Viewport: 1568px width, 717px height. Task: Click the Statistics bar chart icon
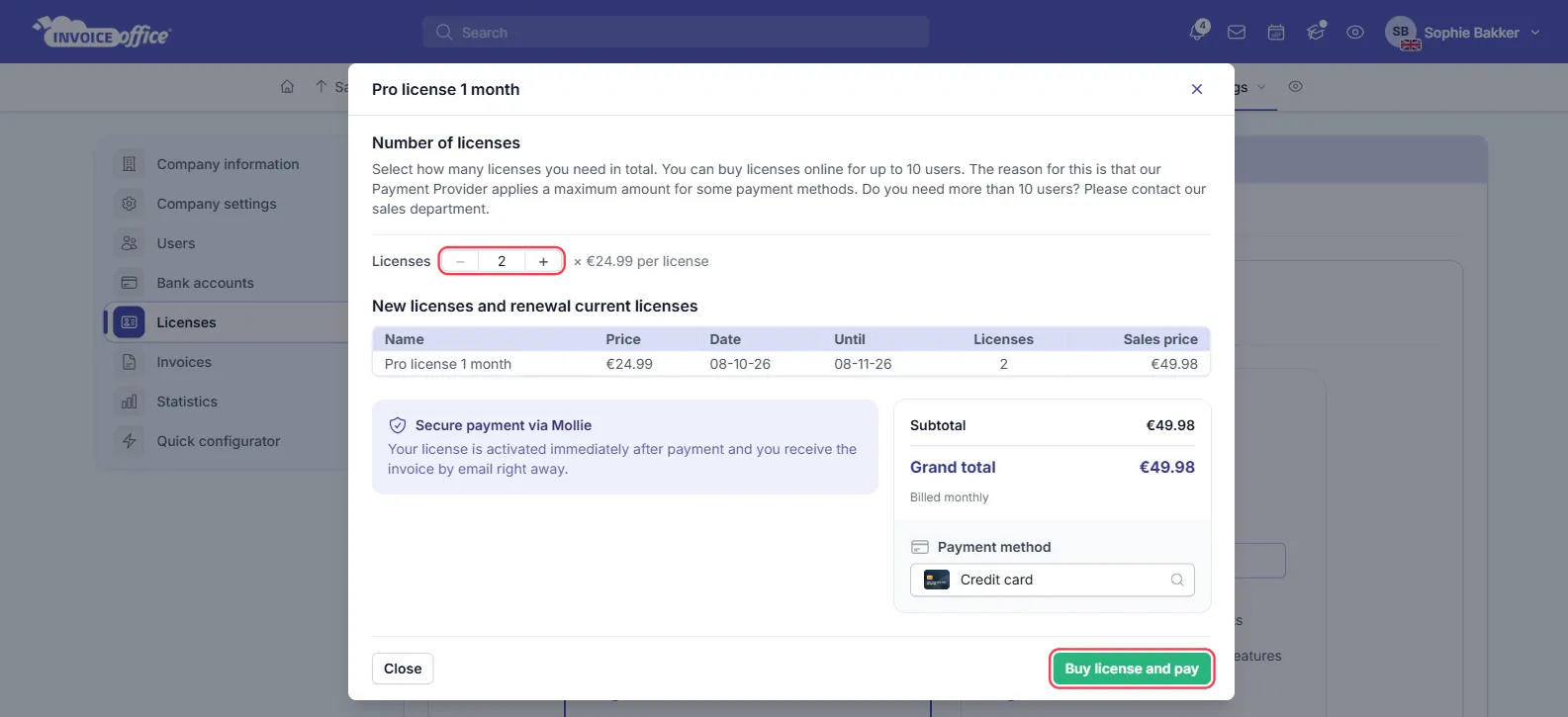[129, 402]
